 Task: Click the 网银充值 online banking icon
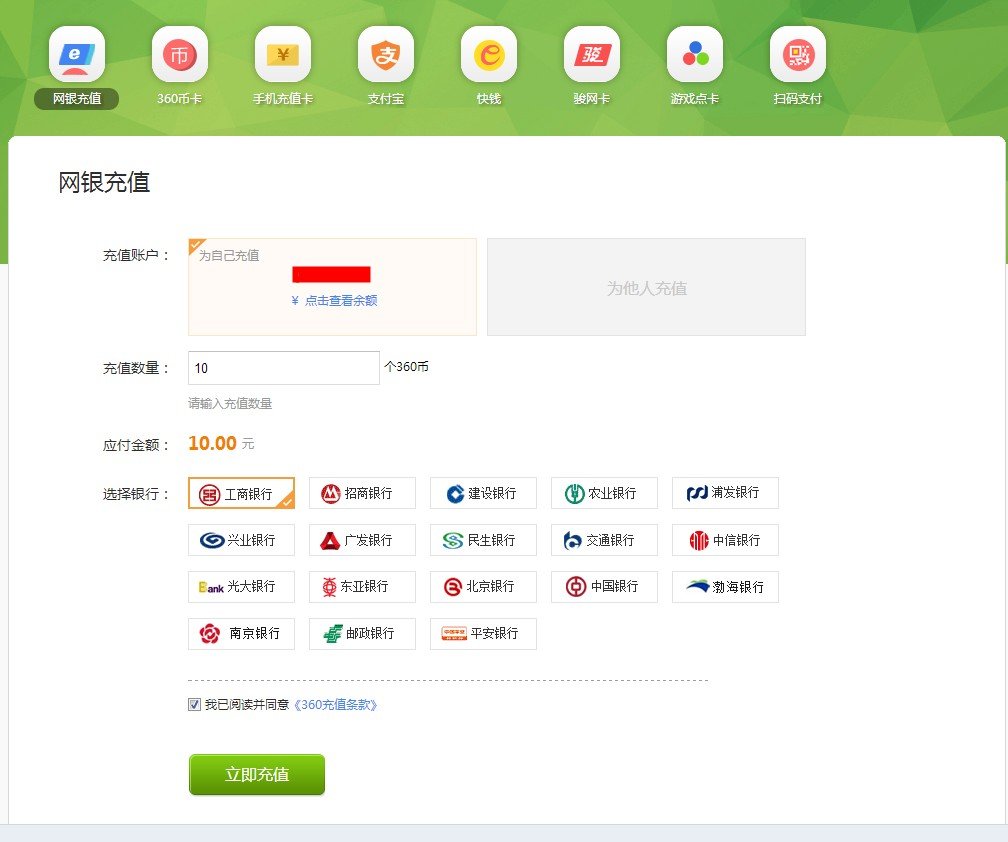tap(76, 57)
